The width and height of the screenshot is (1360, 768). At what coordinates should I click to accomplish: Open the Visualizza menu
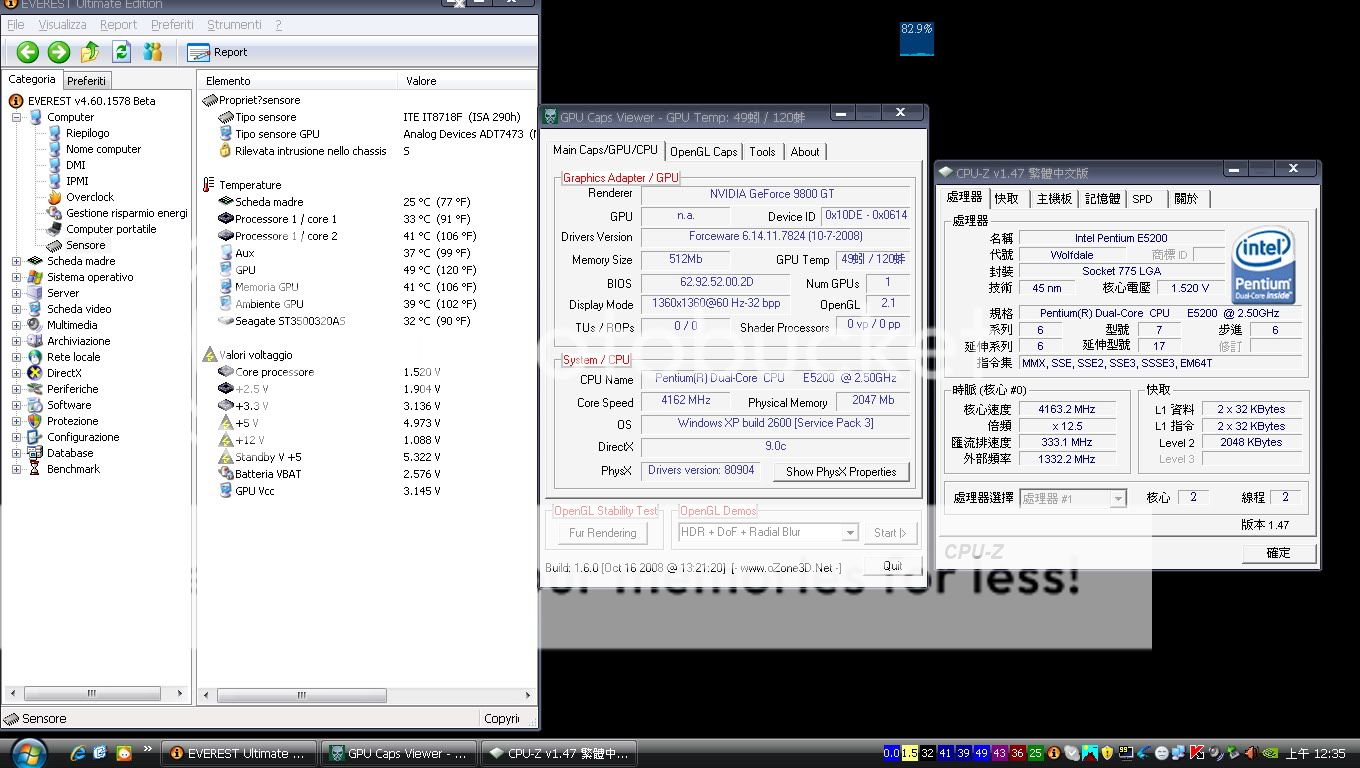coord(62,25)
